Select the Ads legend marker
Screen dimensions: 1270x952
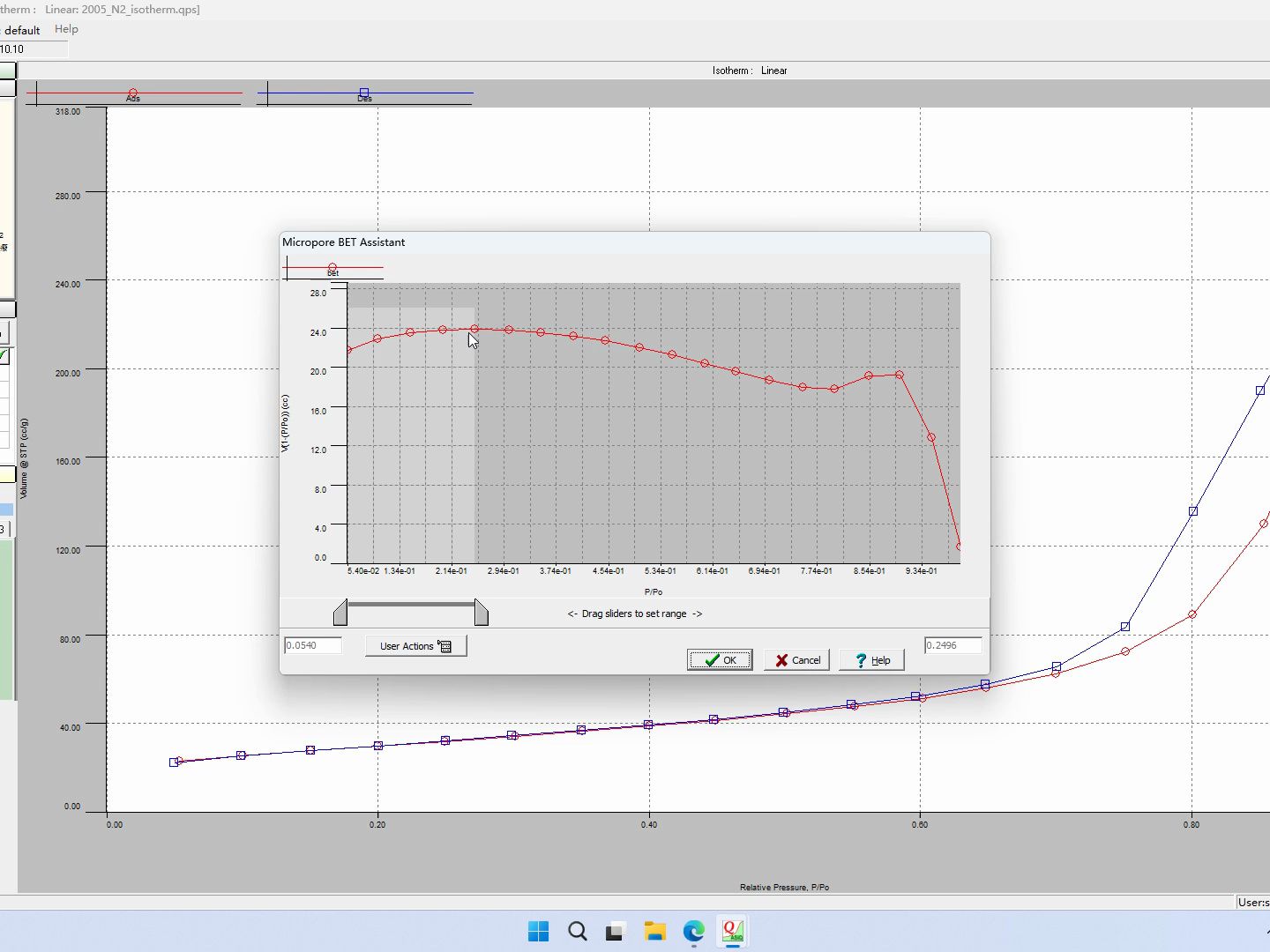(x=133, y=93)
